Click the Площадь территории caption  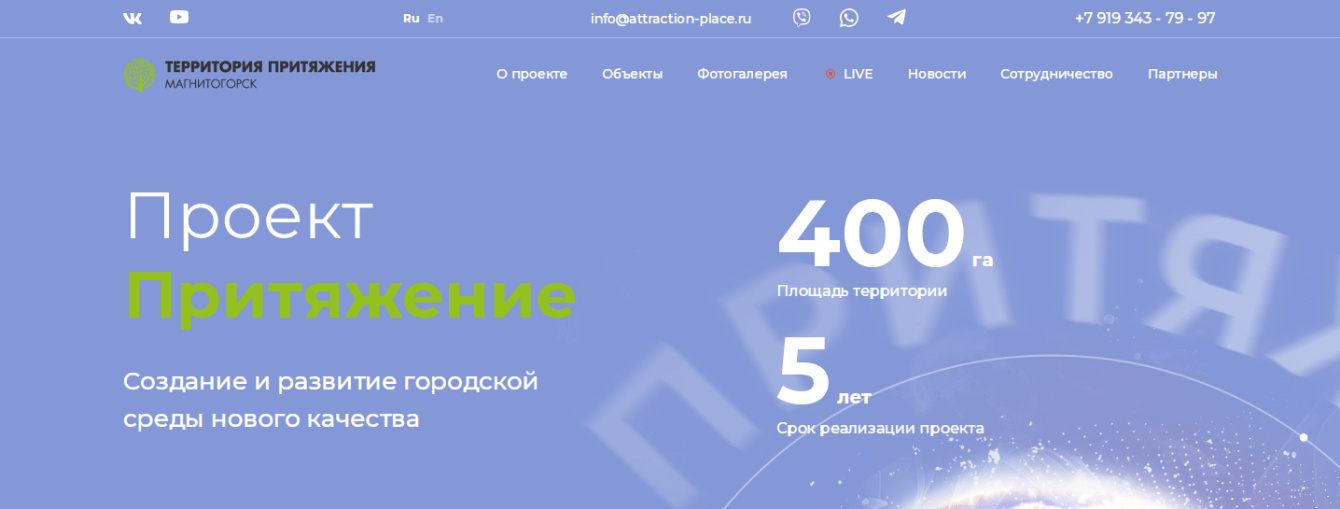pos(862,291)
